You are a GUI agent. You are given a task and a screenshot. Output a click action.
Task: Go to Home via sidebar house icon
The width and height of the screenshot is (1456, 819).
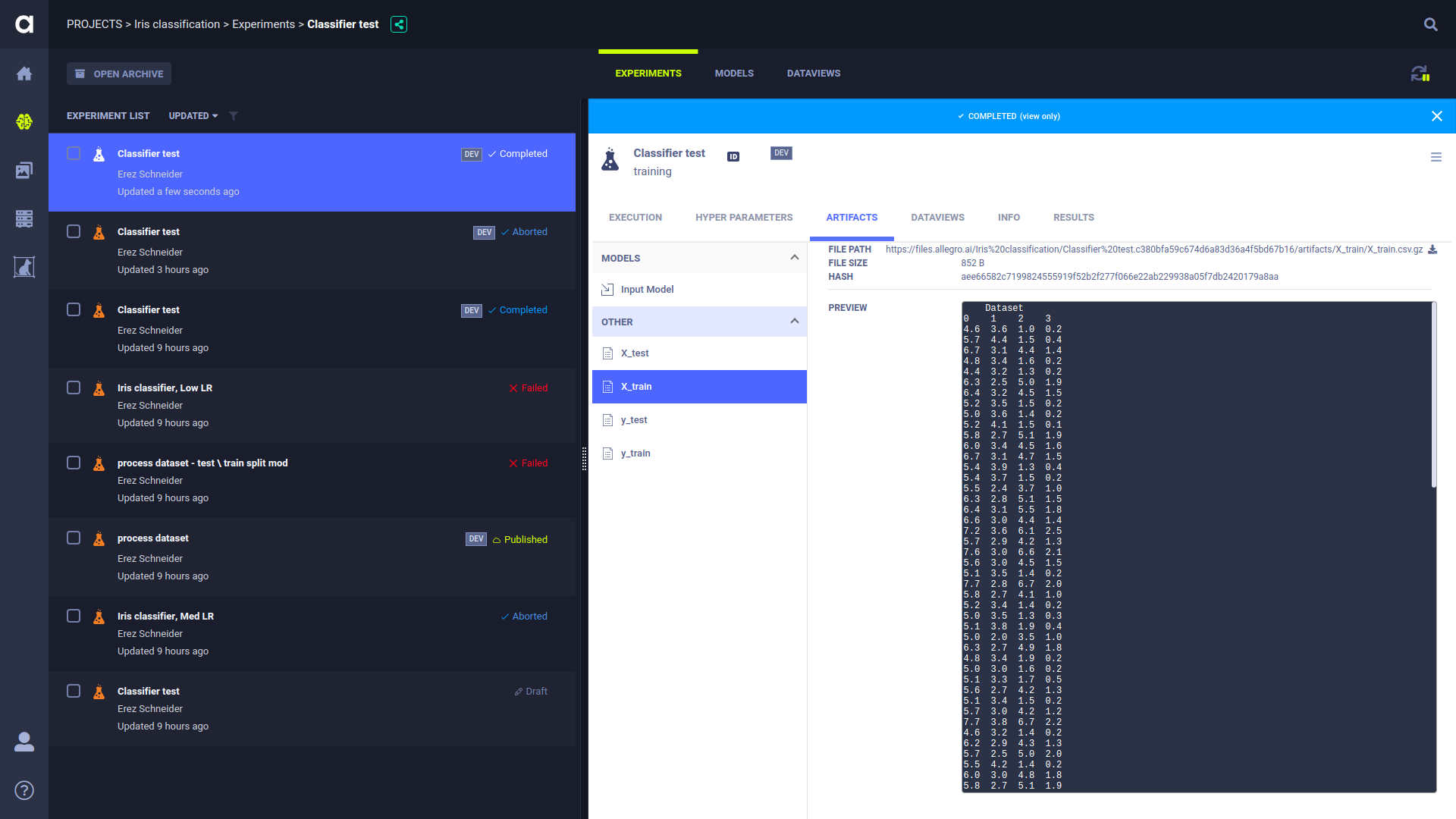point(24,74)
